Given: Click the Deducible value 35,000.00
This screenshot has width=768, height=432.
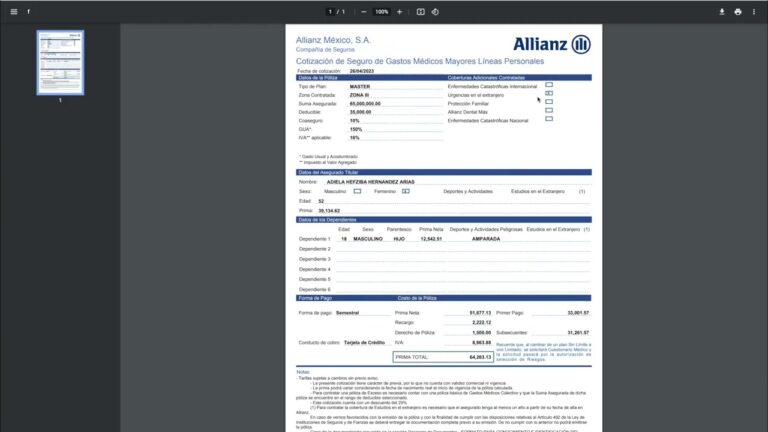Looking at the screenshot, I should pos(360,112).
